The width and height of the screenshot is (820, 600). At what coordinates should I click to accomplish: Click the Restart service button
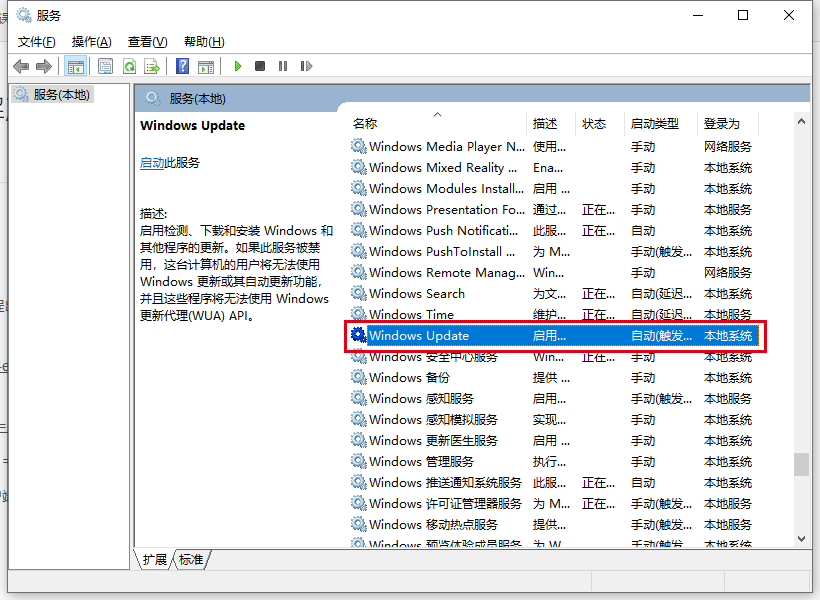(x=306, y=66)
